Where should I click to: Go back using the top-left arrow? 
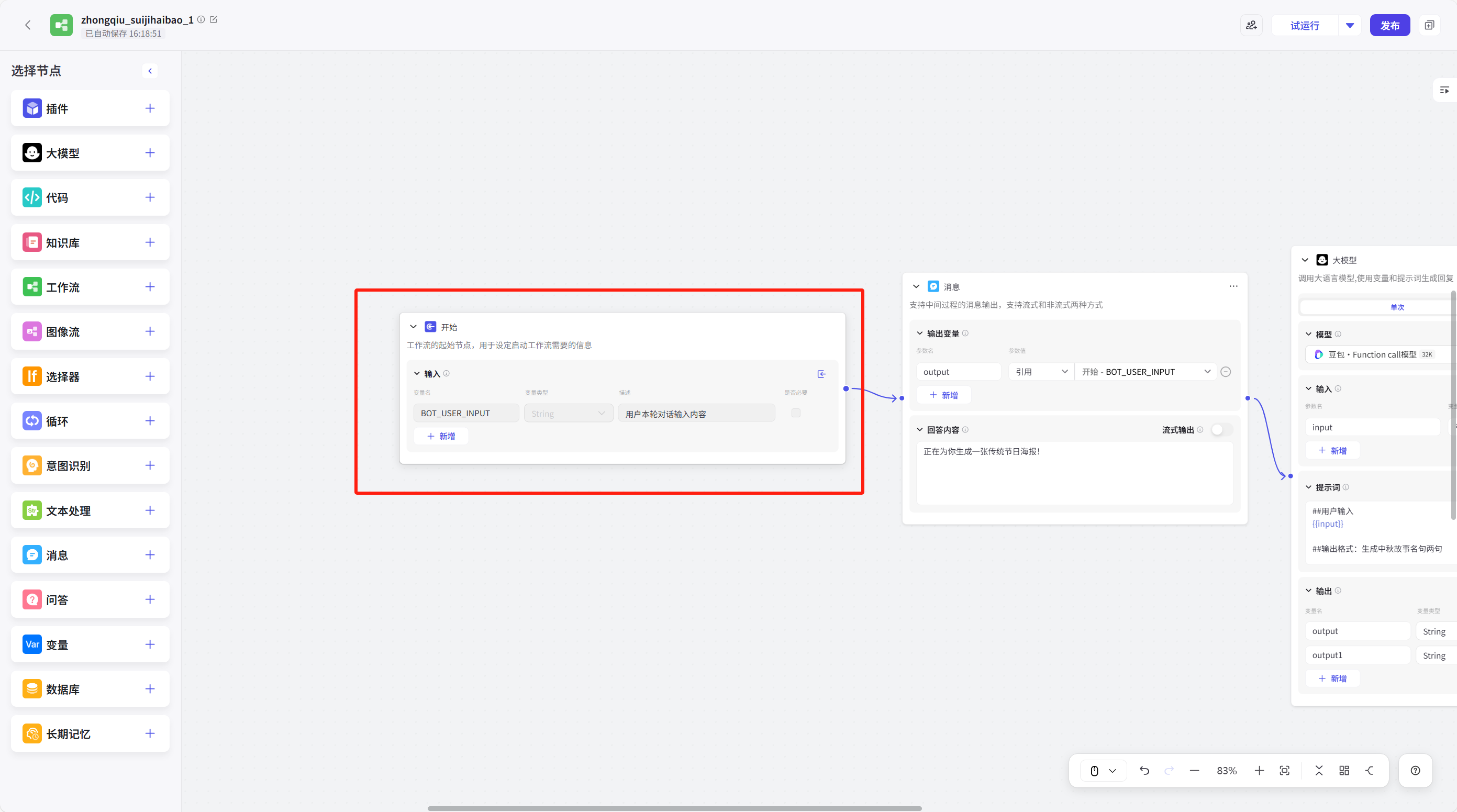click(x=28, y=25)
